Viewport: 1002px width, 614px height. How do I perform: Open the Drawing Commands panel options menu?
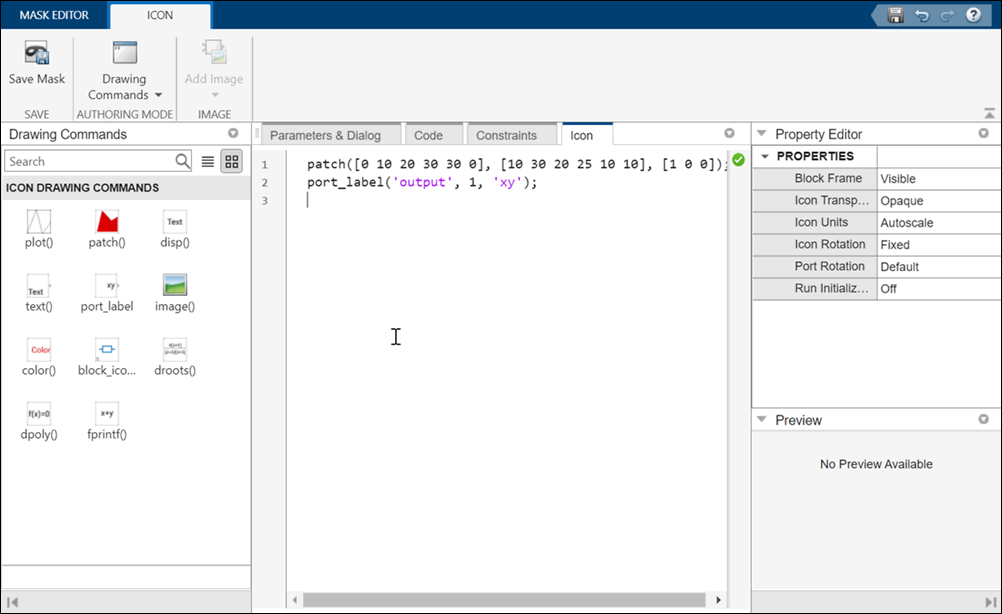[233, 134]
